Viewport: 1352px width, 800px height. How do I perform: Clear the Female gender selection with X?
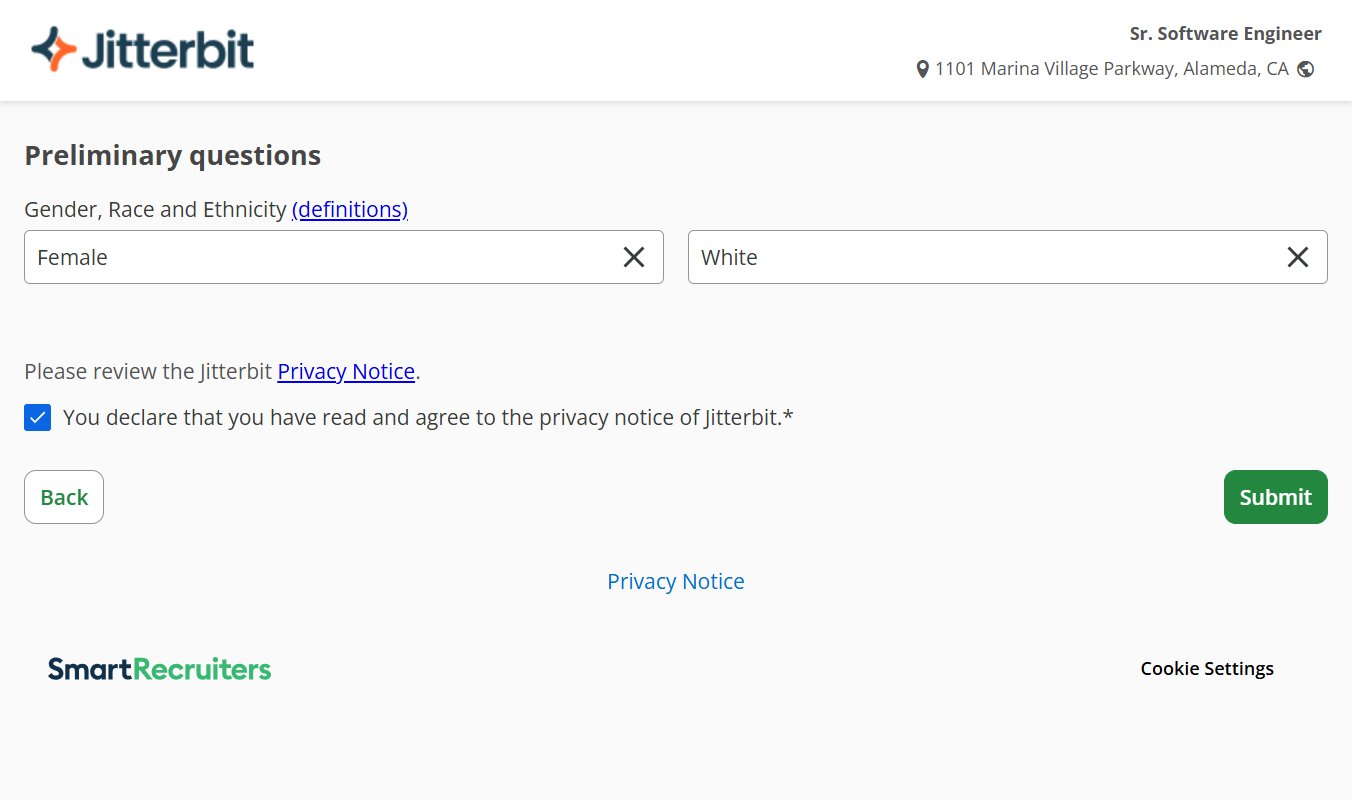(x=634, y=257)
